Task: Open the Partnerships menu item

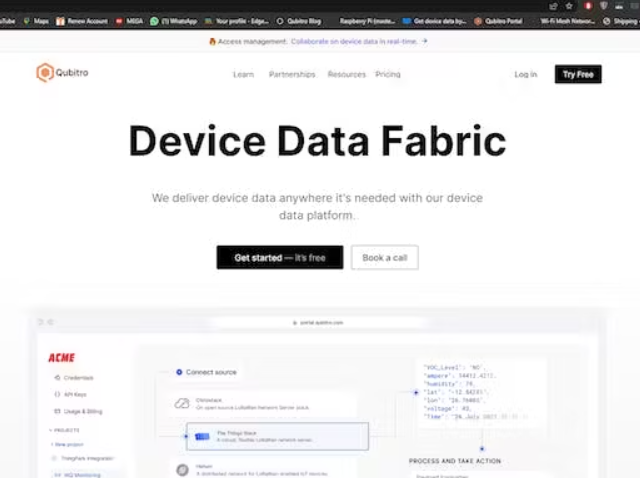Action: 291,74
